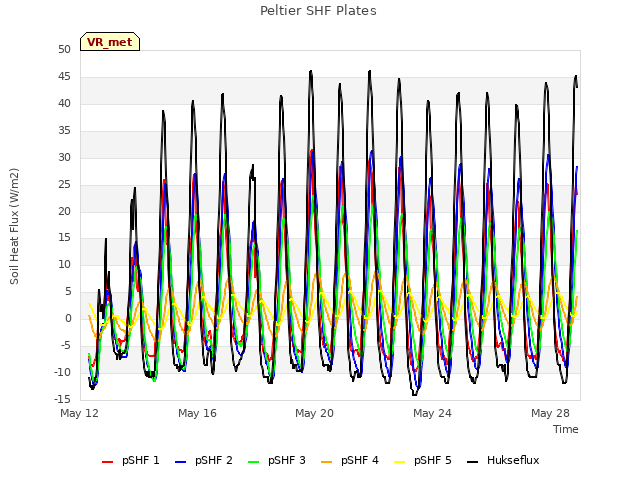Image resolution: width=640 pixels, height=480 pixels.
Task: Click the orange pSHF 4 legend swatch
Action: pyautogui.click(x=327, y=462)
